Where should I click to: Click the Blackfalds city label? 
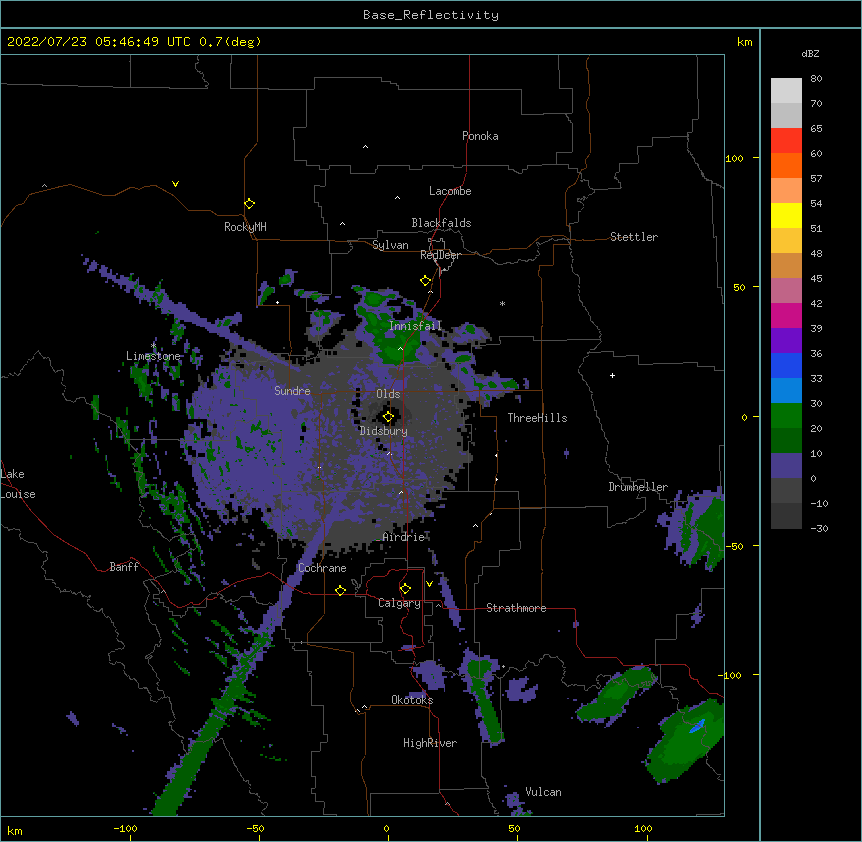pyautogui.click(x=441, y=223)
